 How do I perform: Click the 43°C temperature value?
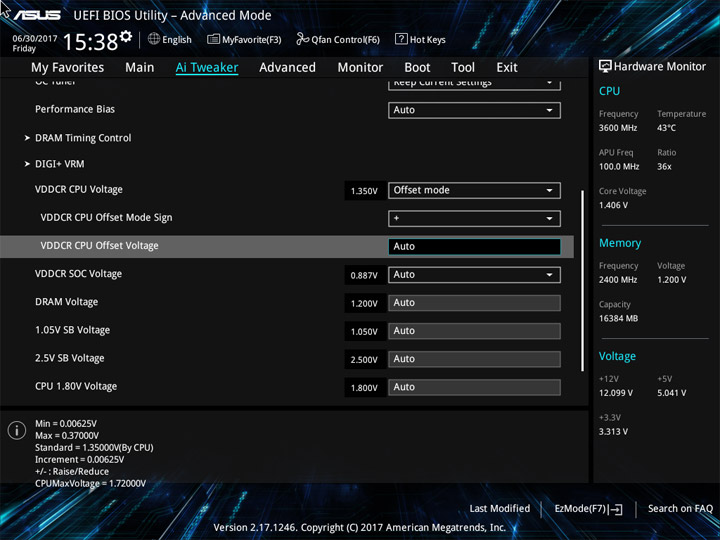click(666, 128)
